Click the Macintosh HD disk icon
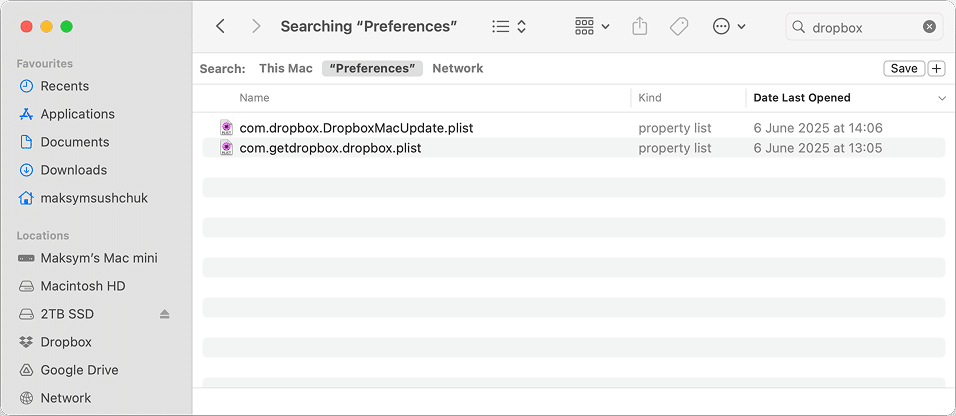The width and height of the screenshot is (956, 416). click(x=26, y=286)
